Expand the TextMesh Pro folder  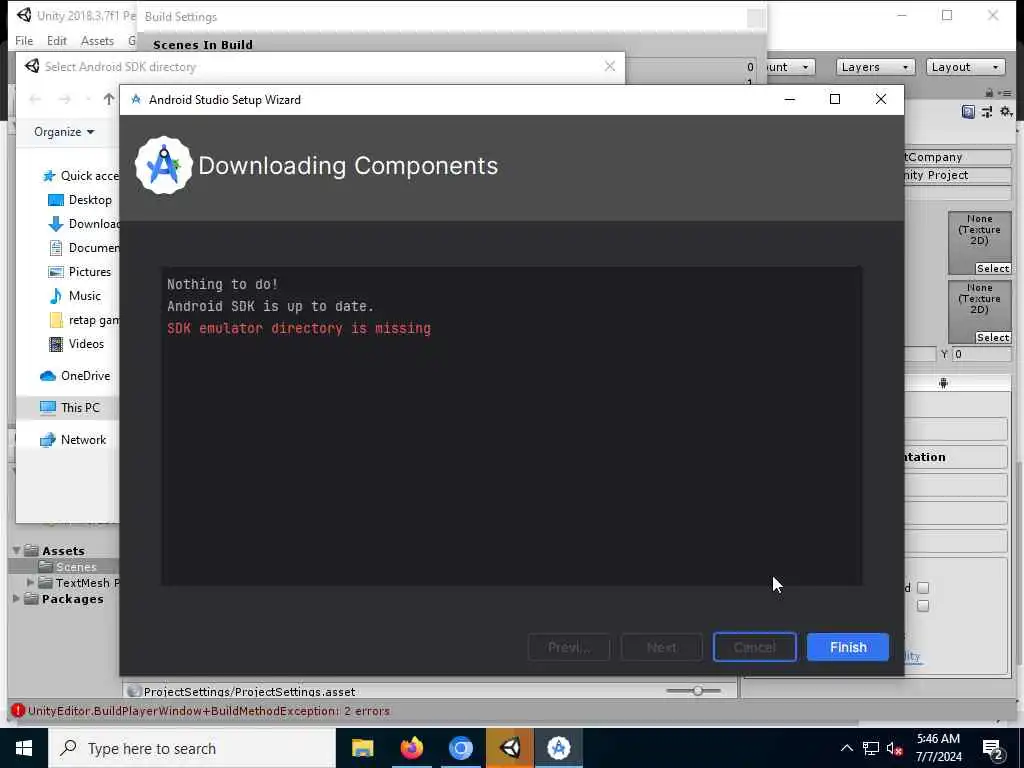click(30, 582)
